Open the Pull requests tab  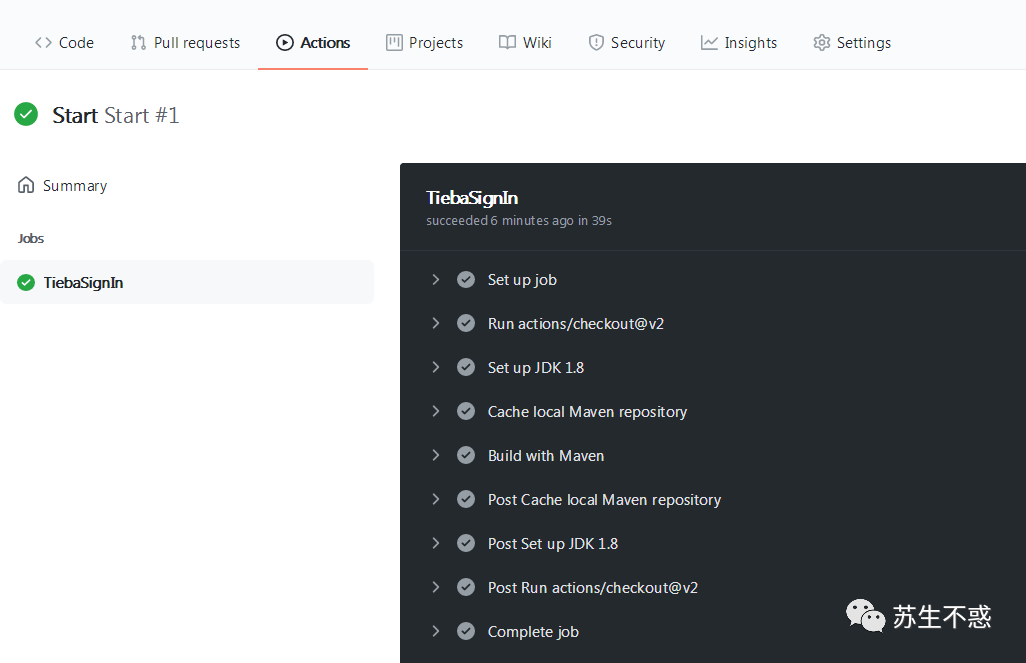(x=185, y=43)
